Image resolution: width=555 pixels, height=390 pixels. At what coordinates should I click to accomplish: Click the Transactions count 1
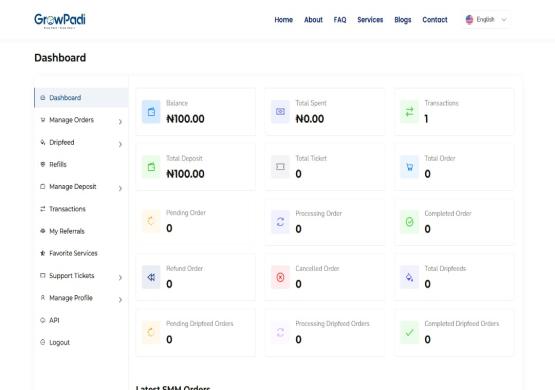click(427, 119)
